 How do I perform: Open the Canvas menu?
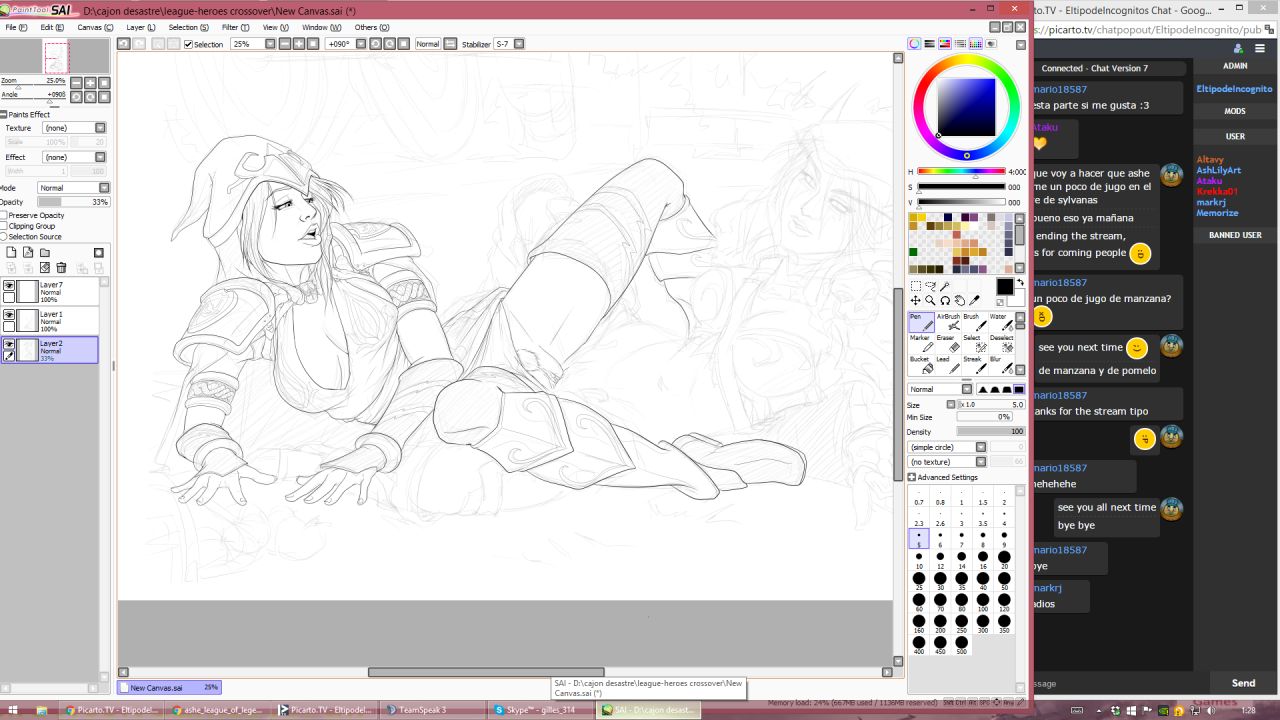94,28
